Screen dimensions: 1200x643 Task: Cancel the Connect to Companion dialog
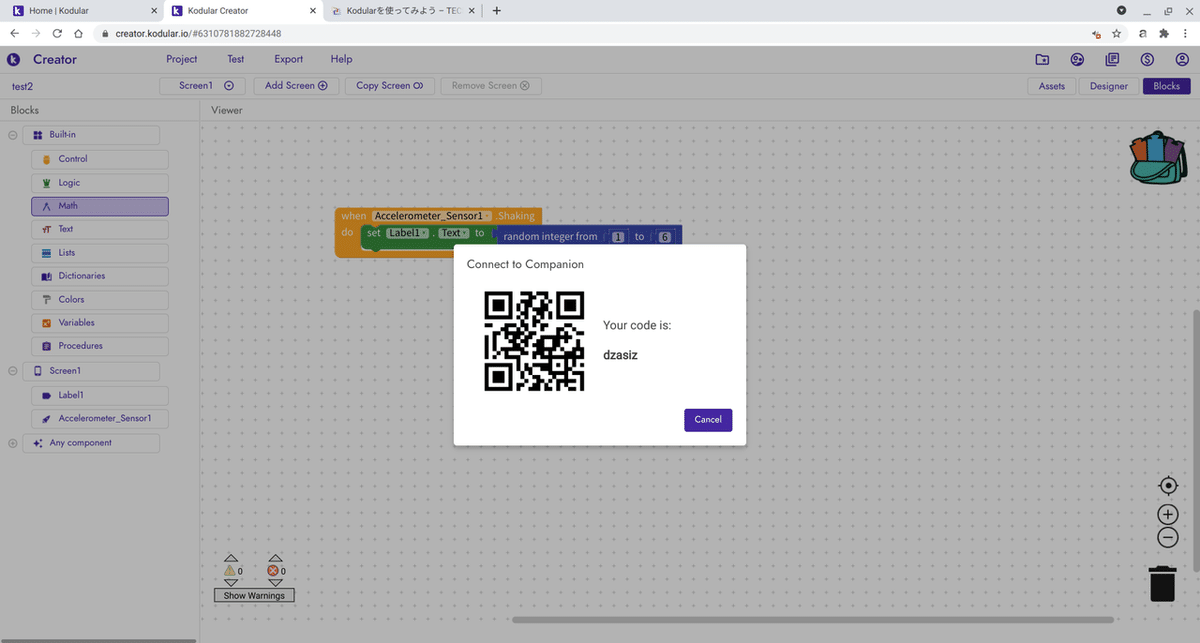coord(708,419)
